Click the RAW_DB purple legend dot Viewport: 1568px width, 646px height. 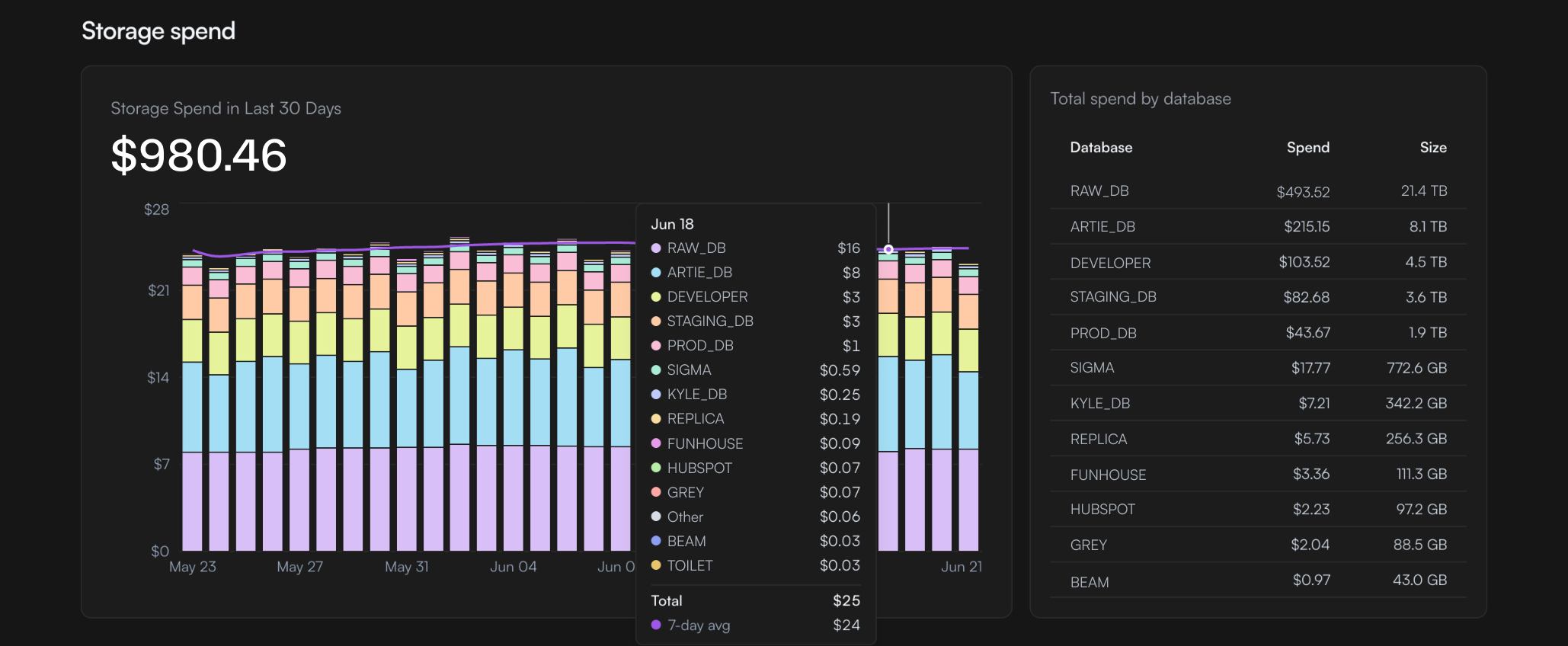point(656,248)
